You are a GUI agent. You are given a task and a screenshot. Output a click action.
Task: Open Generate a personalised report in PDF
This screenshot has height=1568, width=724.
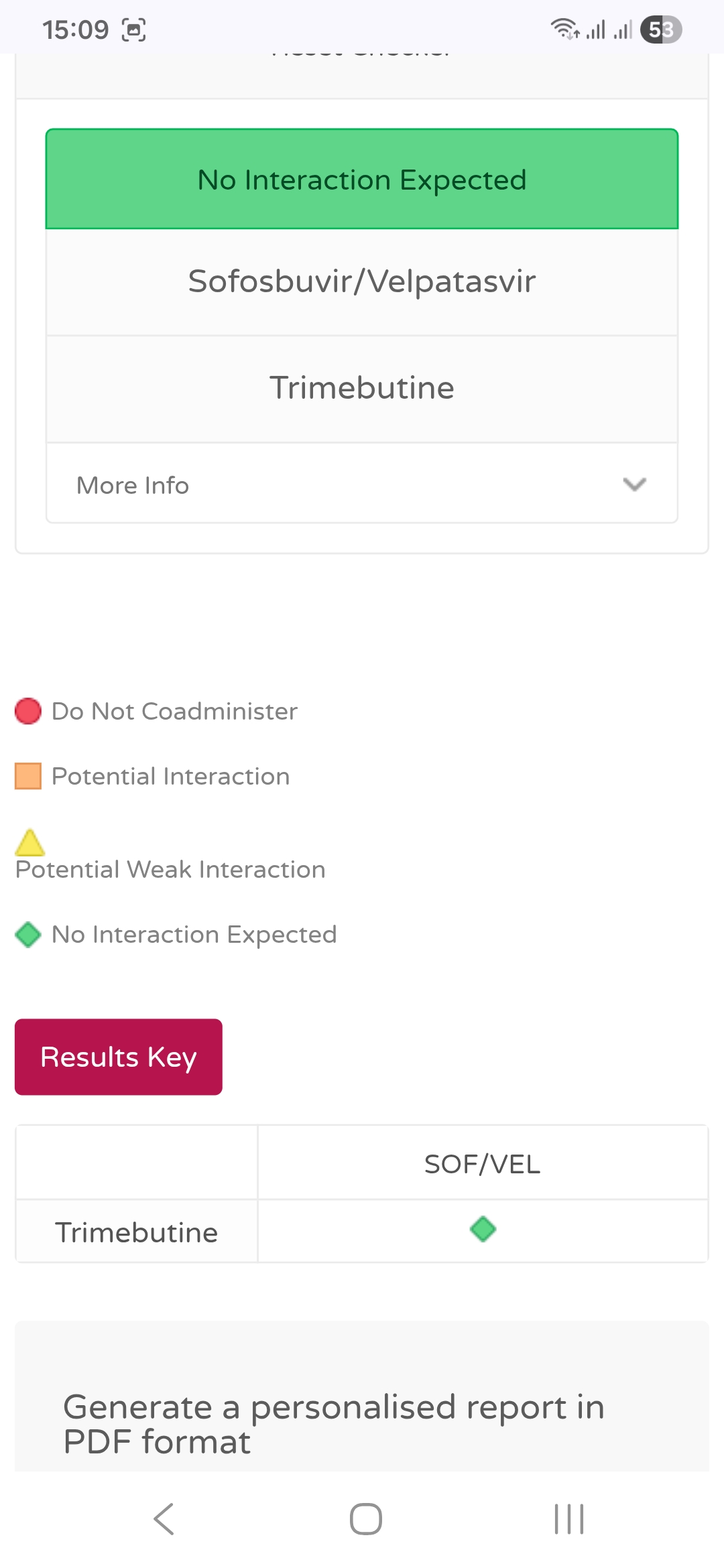pyautogui.click(x=334, y=1424)
